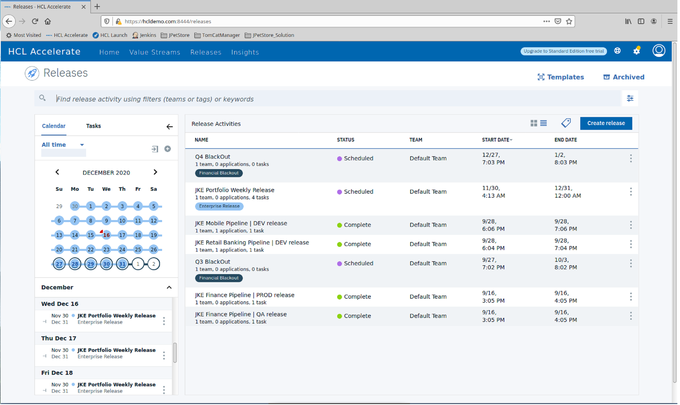
Task: Click the calendar panel scrollbar
Action: click(x=175, y=352)
